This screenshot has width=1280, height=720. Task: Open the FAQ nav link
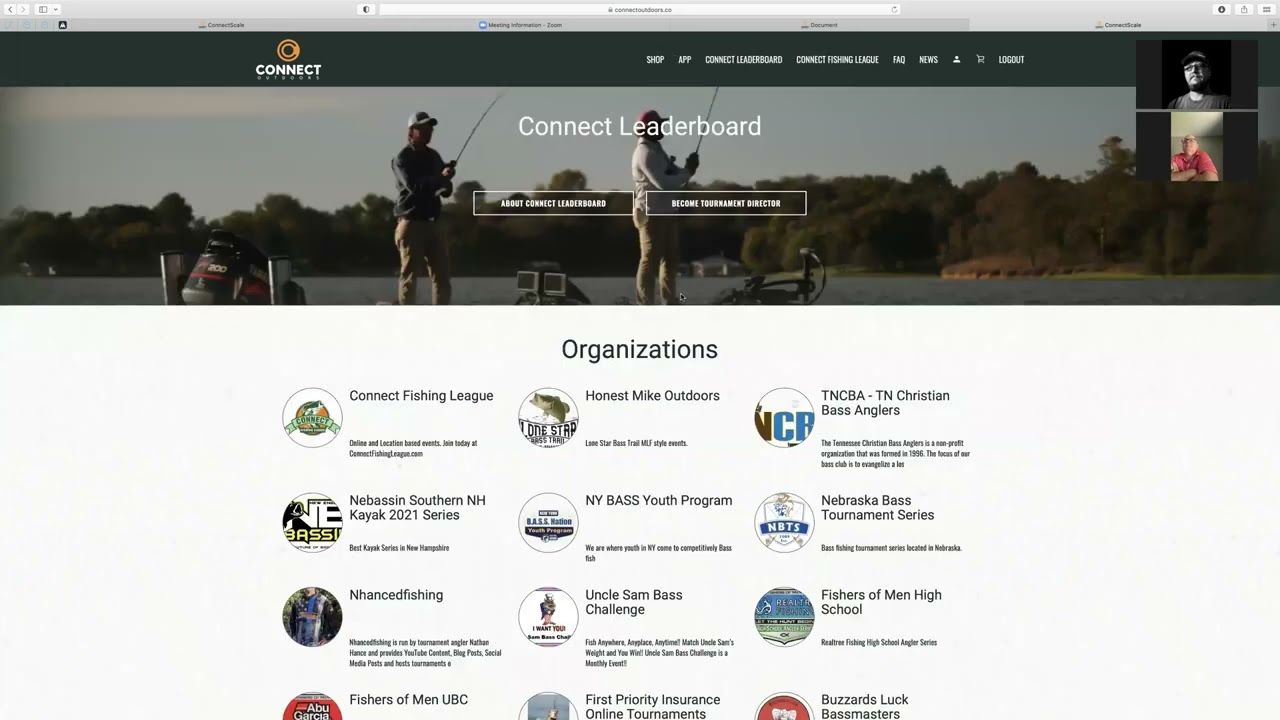point(899,59)
